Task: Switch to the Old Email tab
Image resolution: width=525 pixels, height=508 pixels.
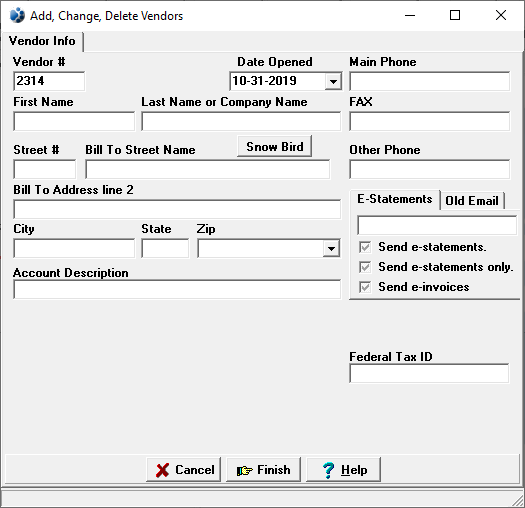Action: click(472, 201)
